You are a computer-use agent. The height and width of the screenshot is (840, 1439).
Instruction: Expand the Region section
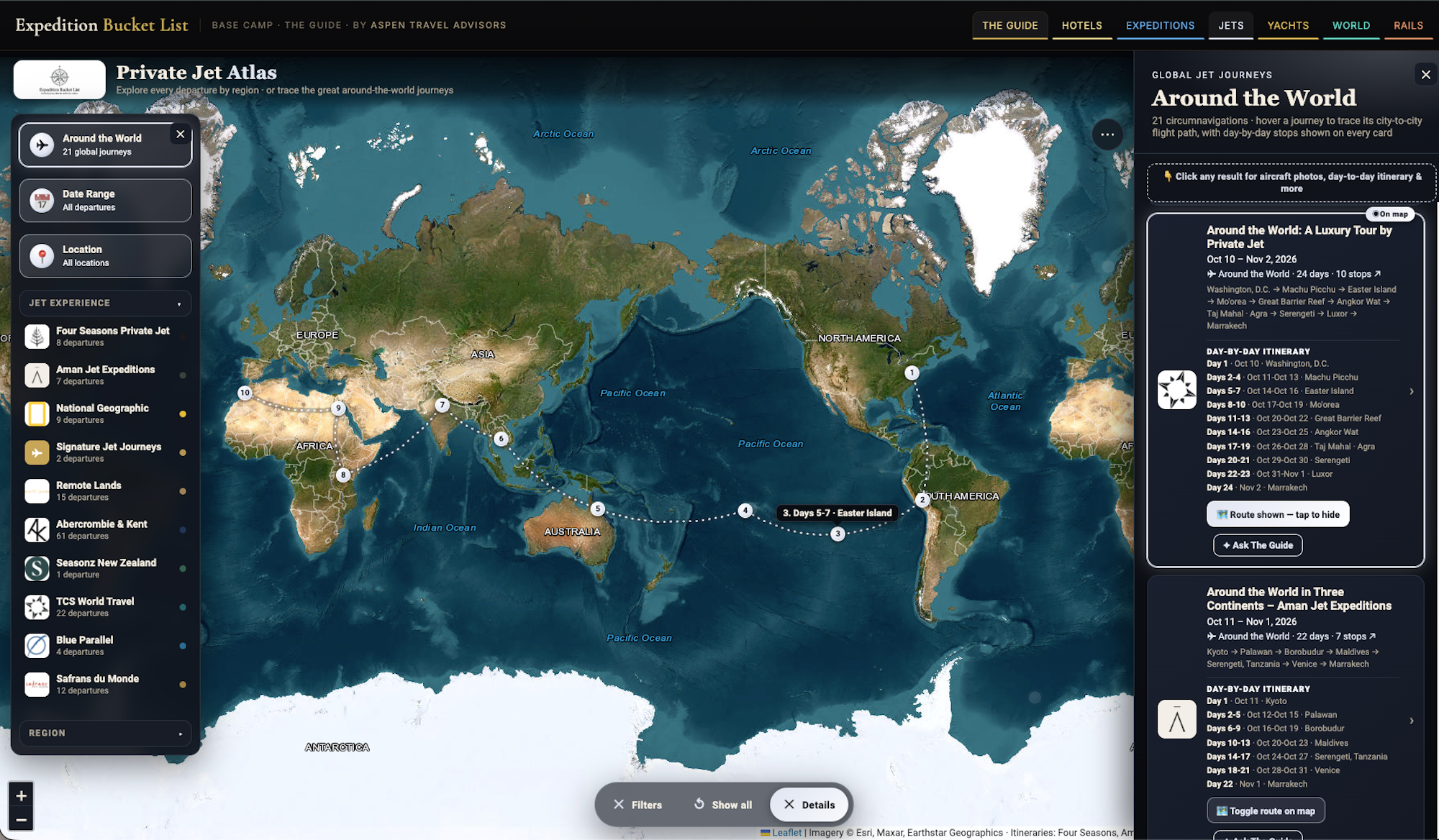(x=105, y=733)
